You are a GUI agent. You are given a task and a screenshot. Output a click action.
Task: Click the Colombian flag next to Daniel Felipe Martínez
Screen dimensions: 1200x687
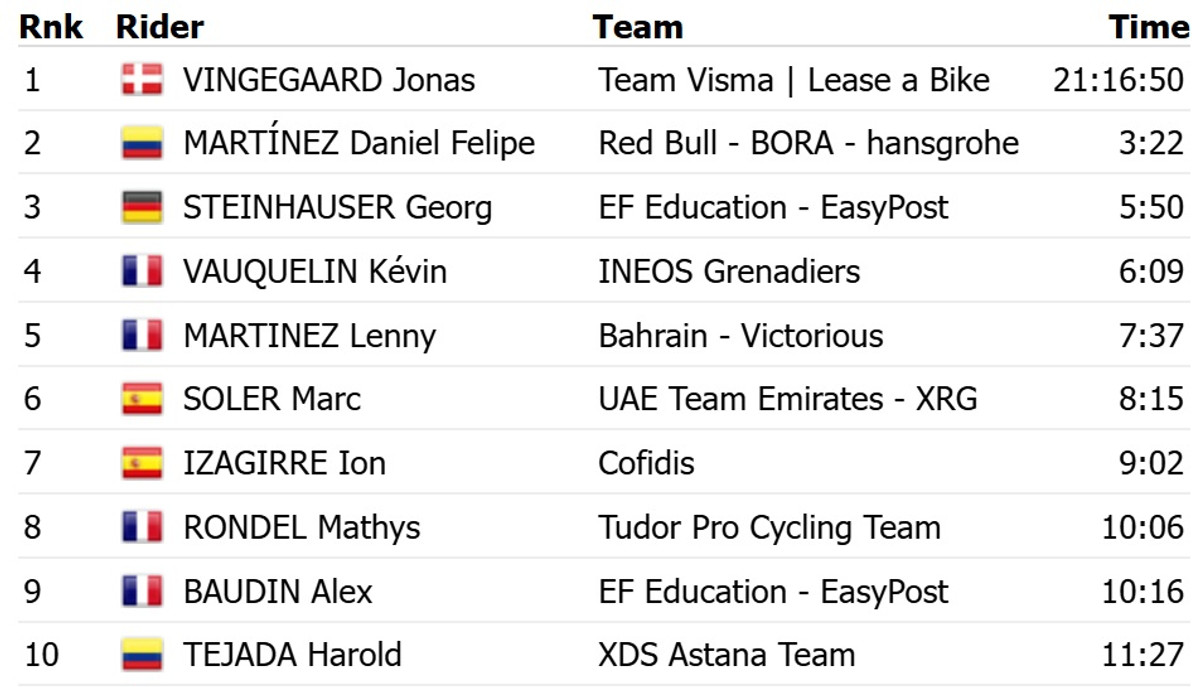coord(141,144)
